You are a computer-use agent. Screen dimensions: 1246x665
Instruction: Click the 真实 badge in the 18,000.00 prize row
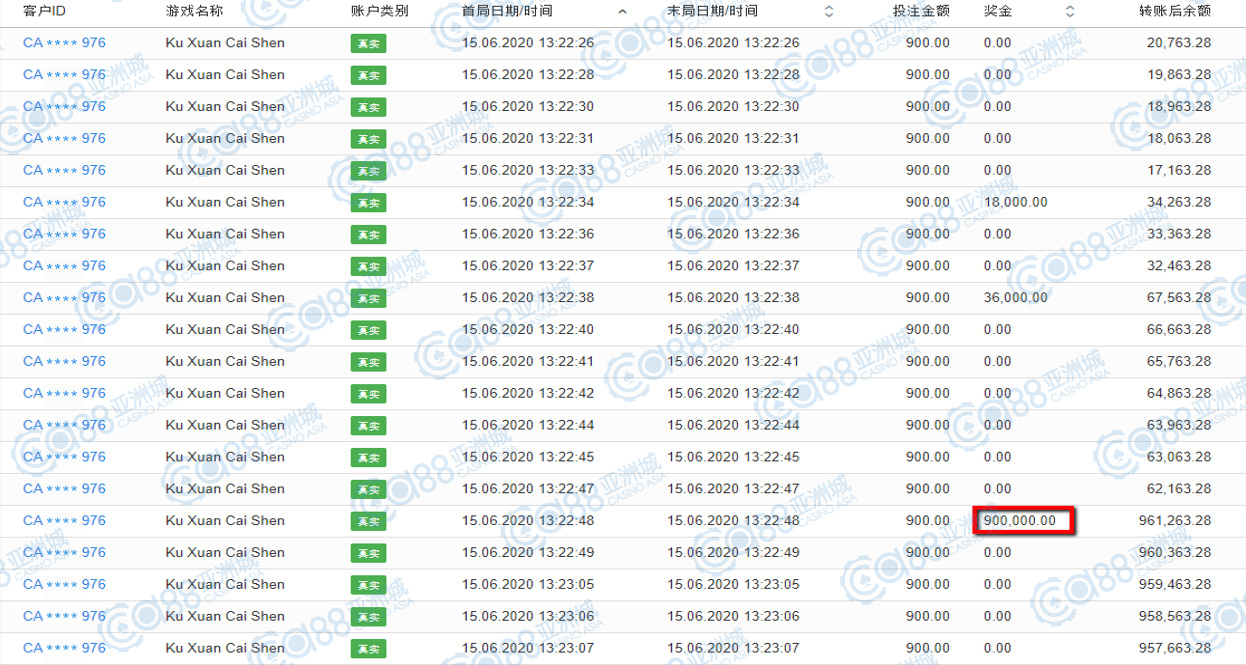click(368, 203)
